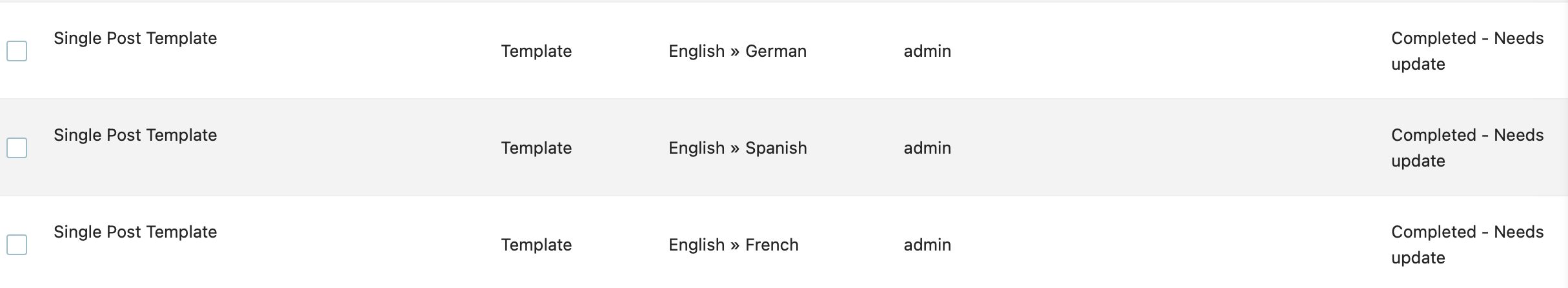Click the Template type in the Spanish row

coord(536,148)
